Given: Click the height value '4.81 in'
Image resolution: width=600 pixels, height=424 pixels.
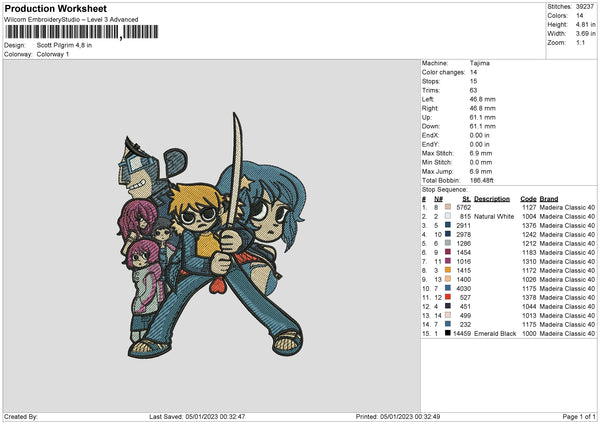Looking at the screenshot, I should pyautogui.click(x=585, y=24).
